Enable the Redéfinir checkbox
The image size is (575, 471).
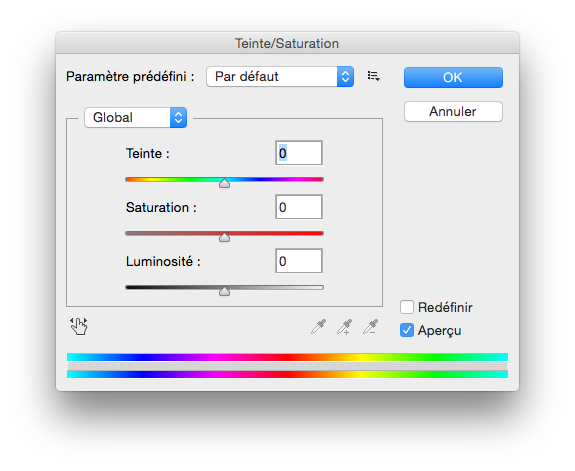coord(407,307)
